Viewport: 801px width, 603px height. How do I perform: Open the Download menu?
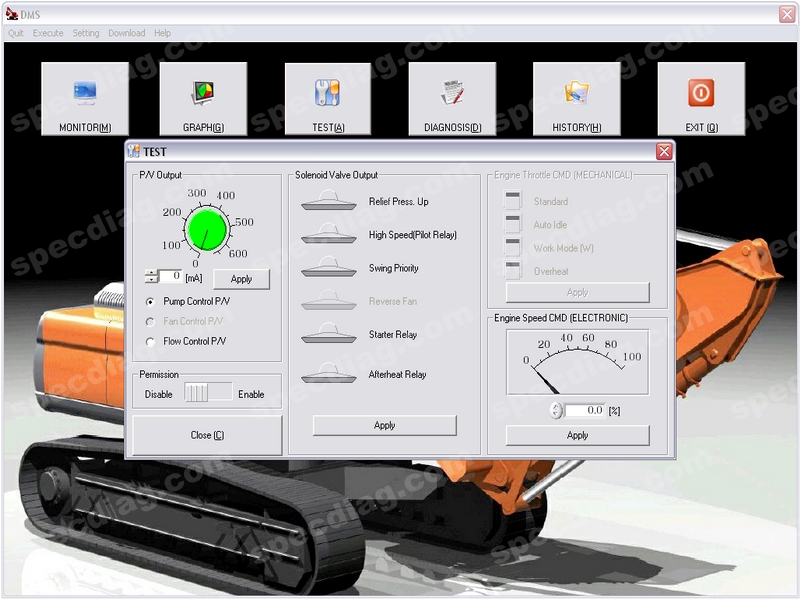click(126, 32)
